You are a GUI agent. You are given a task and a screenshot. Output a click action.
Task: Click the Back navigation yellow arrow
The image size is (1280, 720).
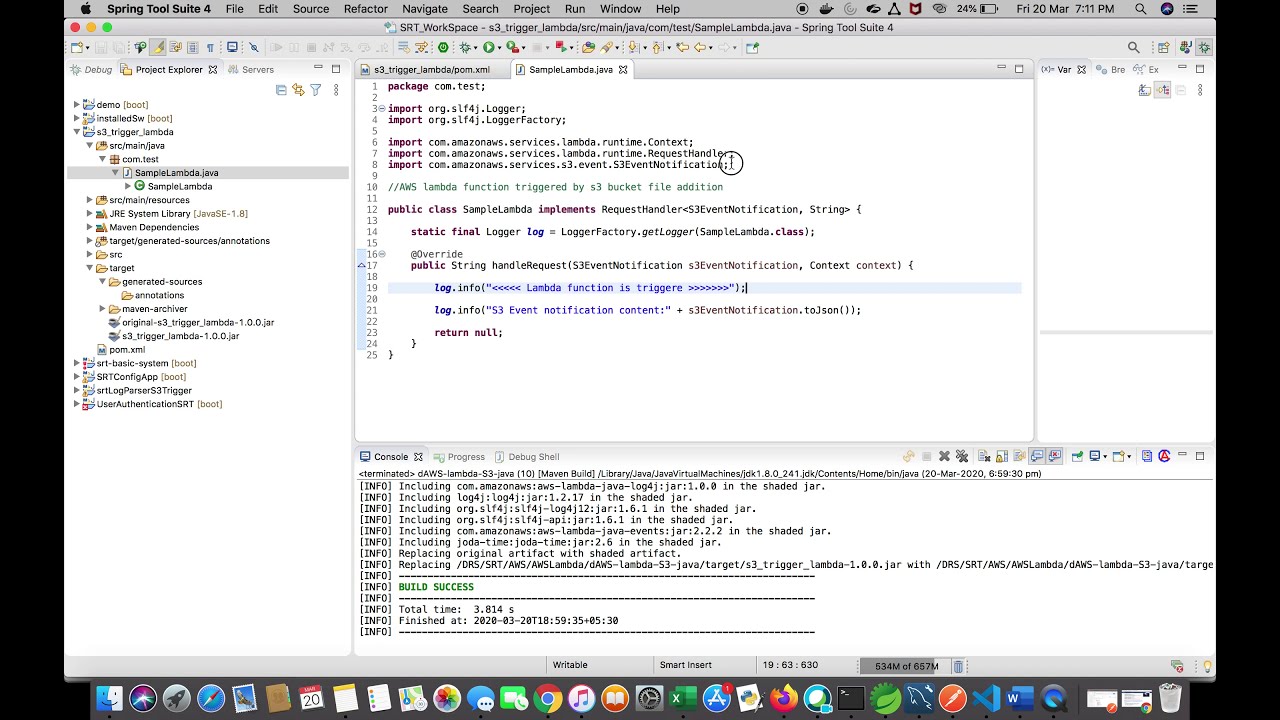[x=700, y=47]
